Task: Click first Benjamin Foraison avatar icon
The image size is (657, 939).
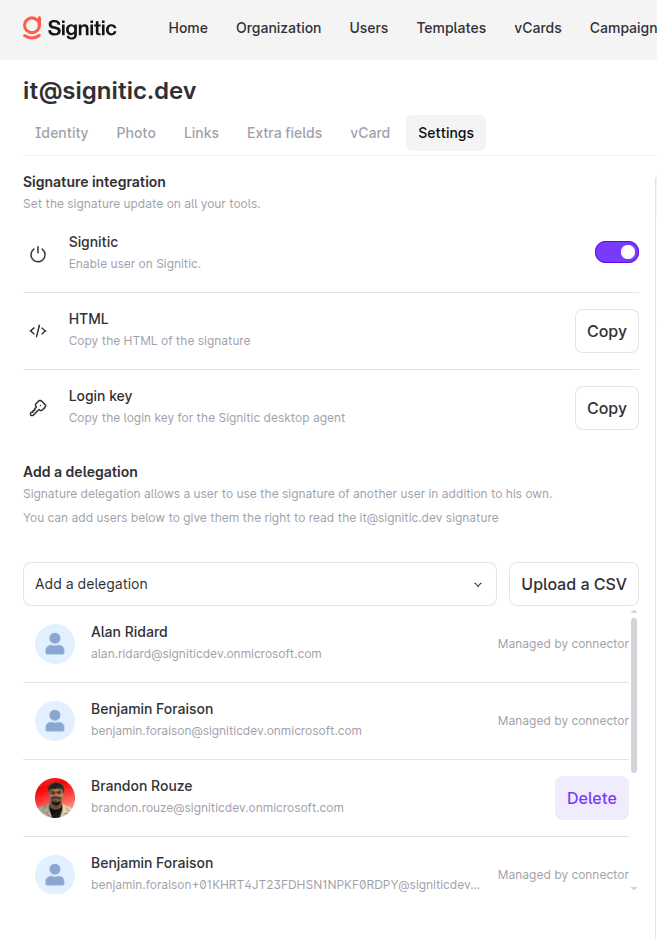Action: point(55,721)
